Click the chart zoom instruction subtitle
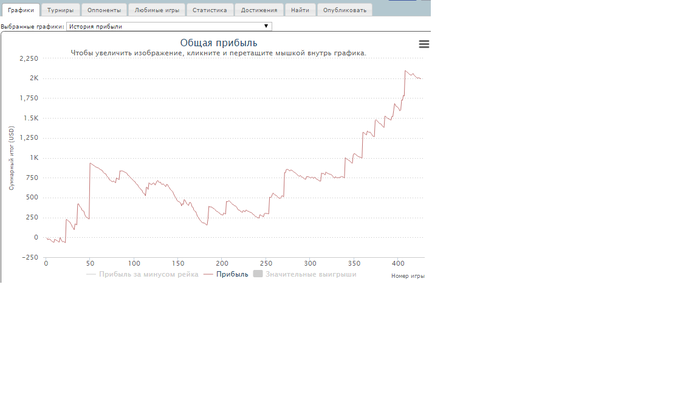 [x=218, y=53]
